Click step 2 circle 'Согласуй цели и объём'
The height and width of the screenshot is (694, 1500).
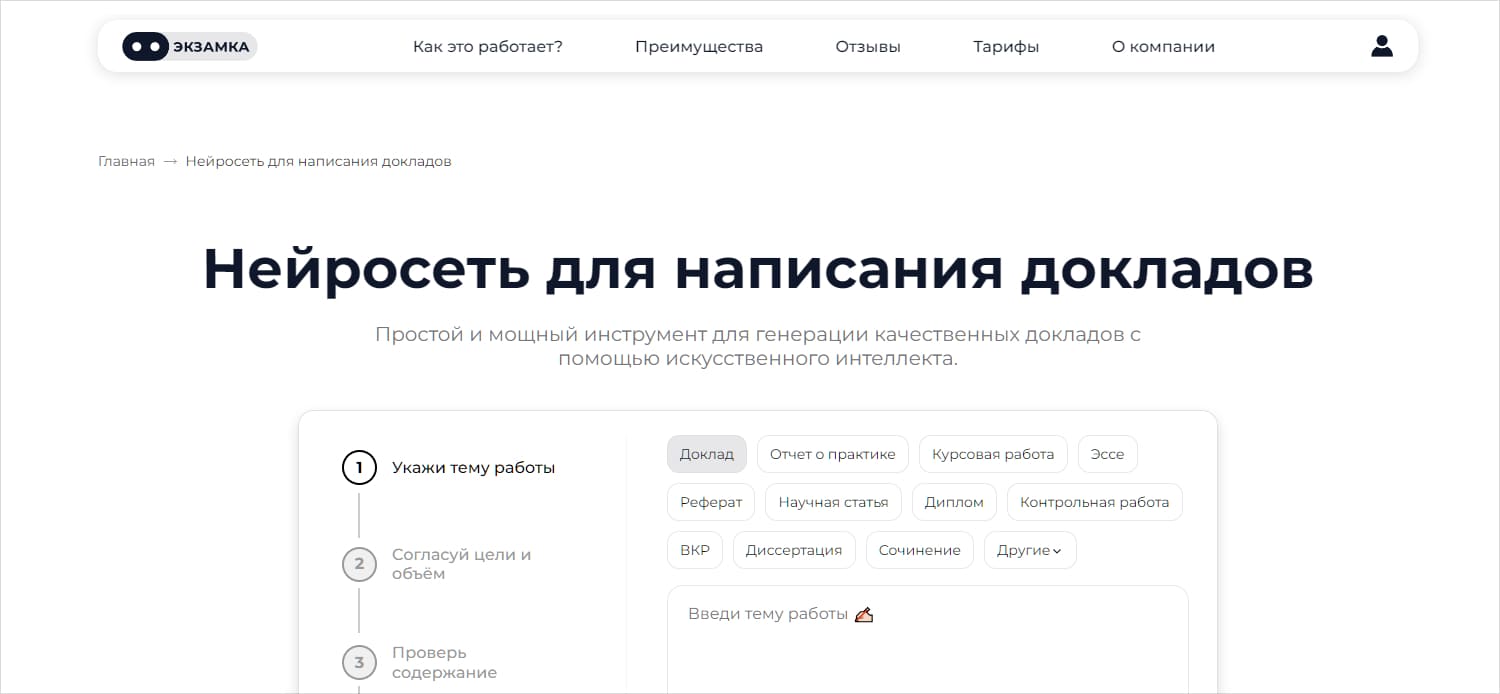[x=359, y=564]
